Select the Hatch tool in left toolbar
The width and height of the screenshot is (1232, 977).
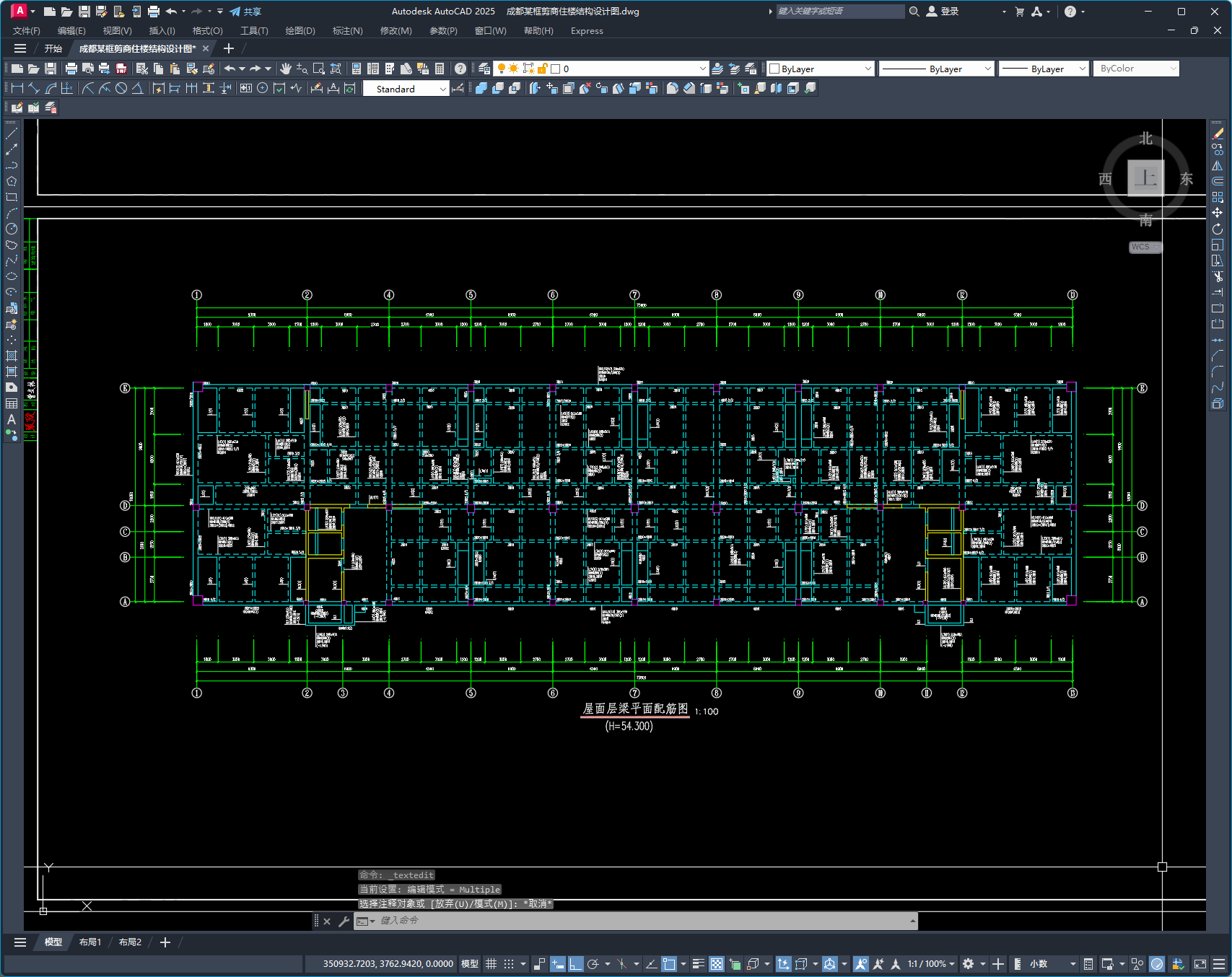click(x=12, y=356)
